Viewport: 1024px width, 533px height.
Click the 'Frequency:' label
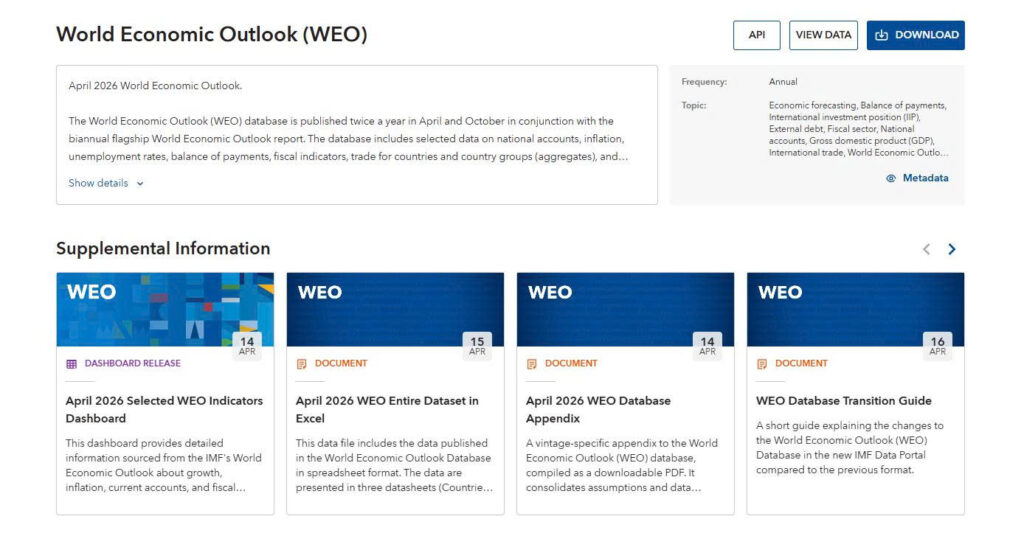pos(704,82)
